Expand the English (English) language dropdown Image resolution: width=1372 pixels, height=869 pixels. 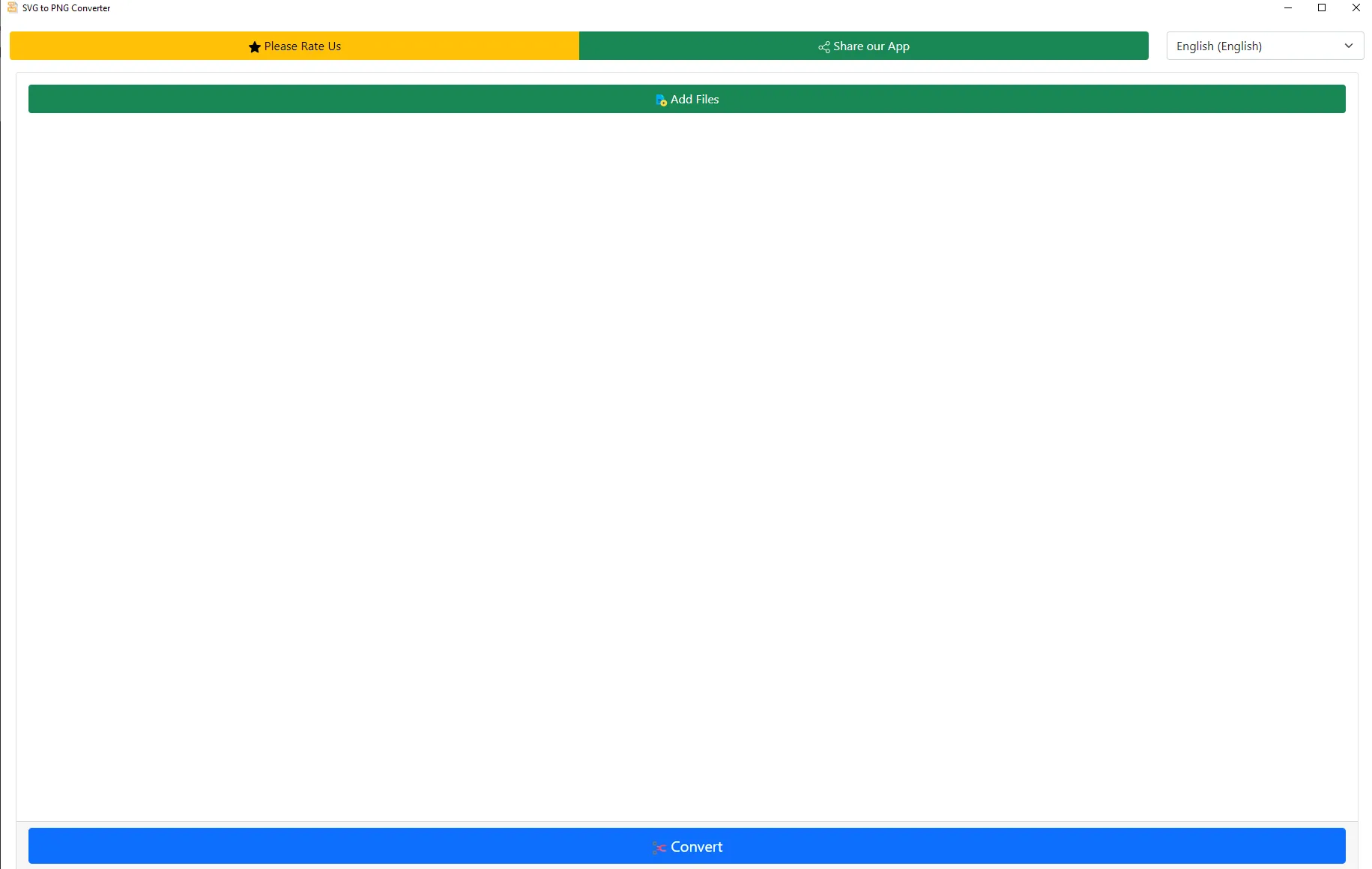point(1265,46)
